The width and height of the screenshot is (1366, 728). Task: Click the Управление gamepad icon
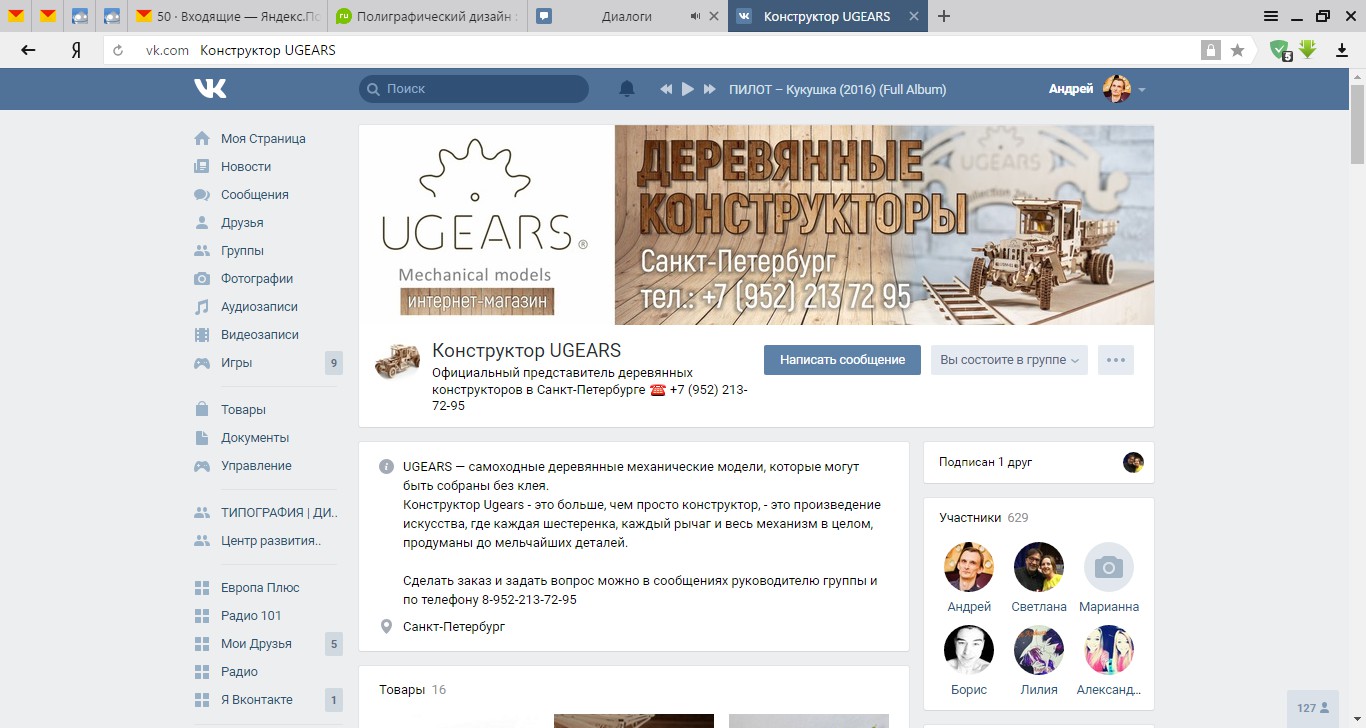202,466
